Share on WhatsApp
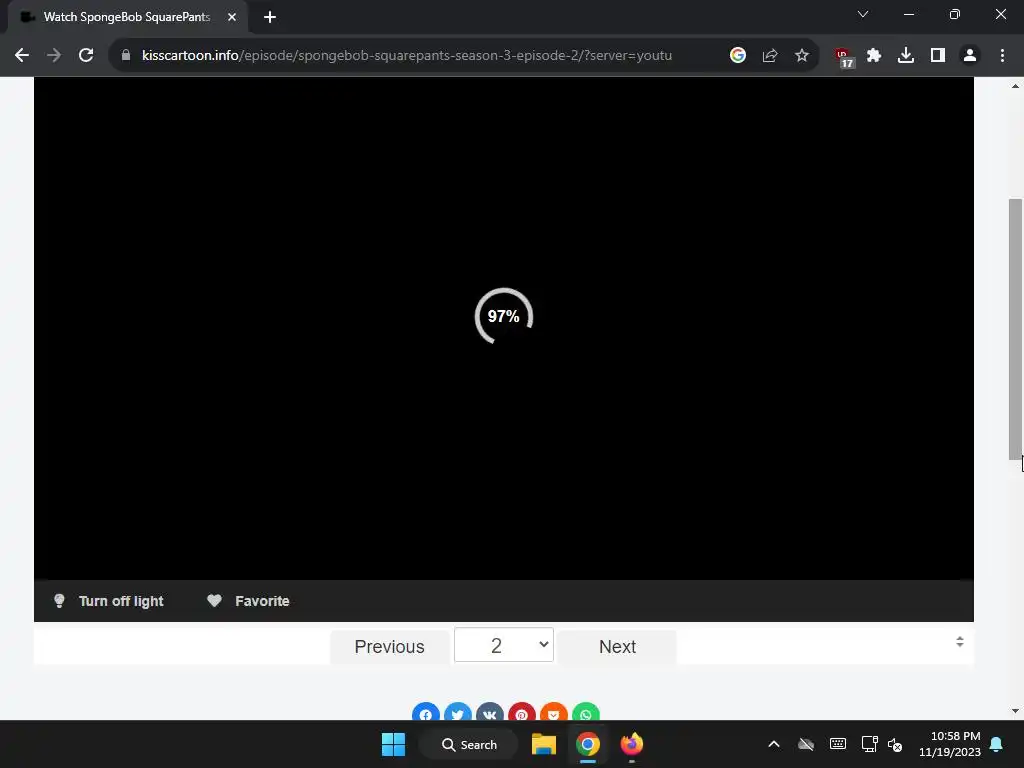This screenshot has width=1024, height=768. pyautogui.click(x=586, y=712)
